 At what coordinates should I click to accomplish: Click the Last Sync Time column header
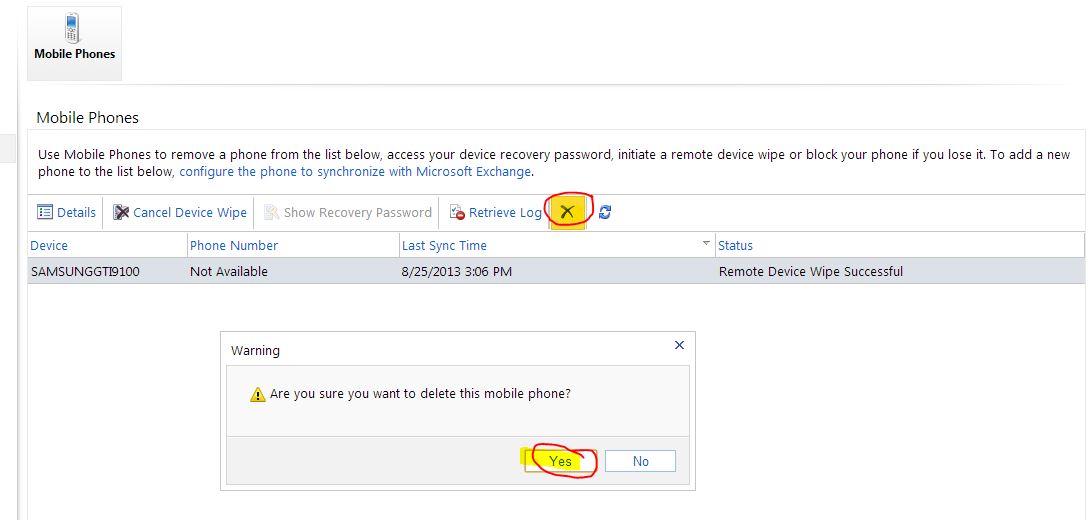[444, 245]
